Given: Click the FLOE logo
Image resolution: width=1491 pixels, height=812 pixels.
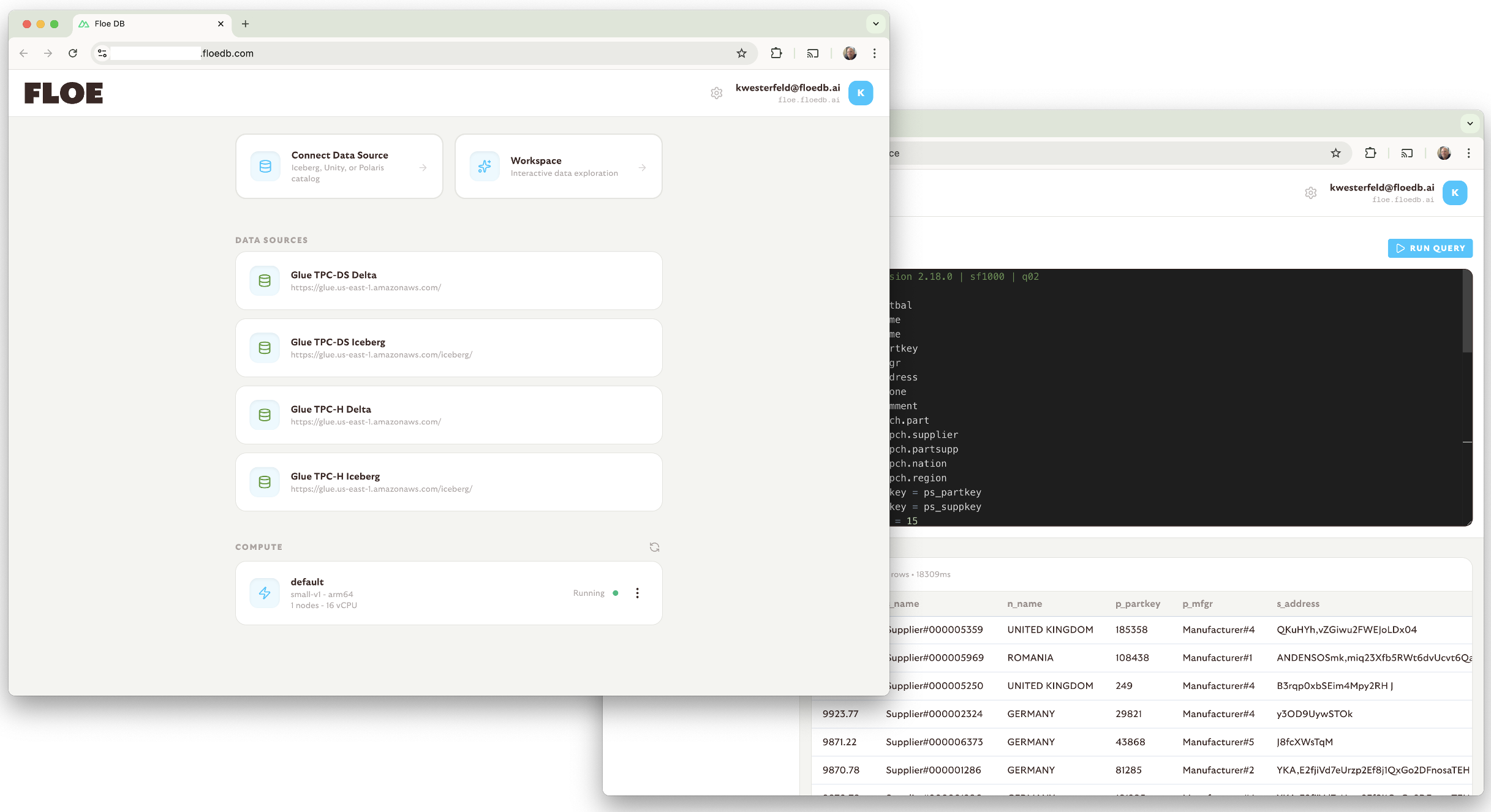Looking at the screenshot, I should coord(63,92).
